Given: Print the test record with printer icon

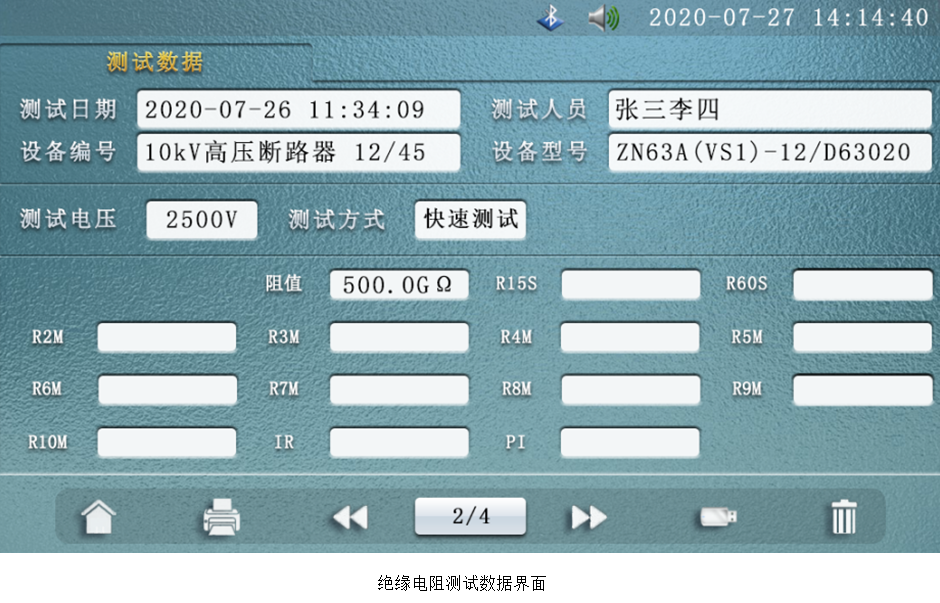Looking at the screenshot, I should pos(222,517).
